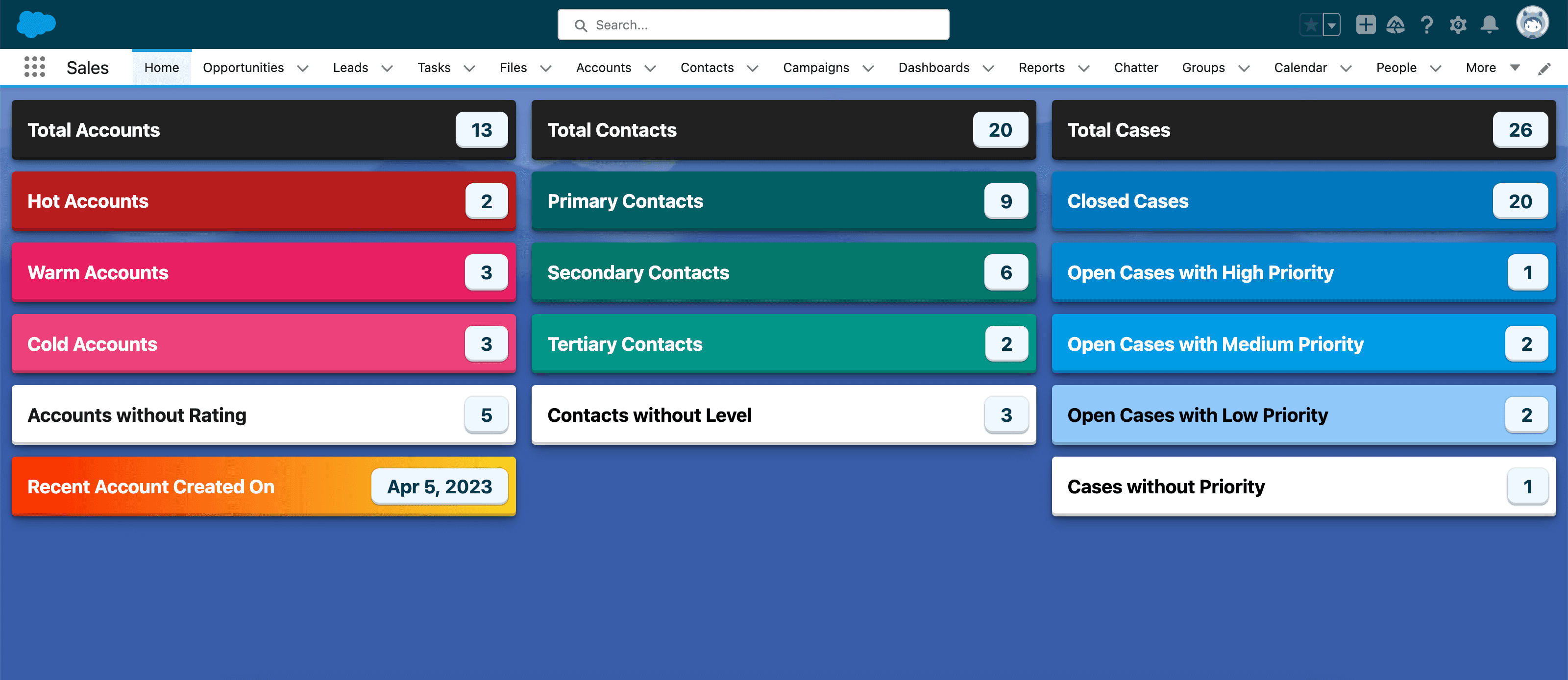Open the favorites list dropdown arrow
The height and width of the screenshot is (680, 1568).
(x=1332, y=25)
